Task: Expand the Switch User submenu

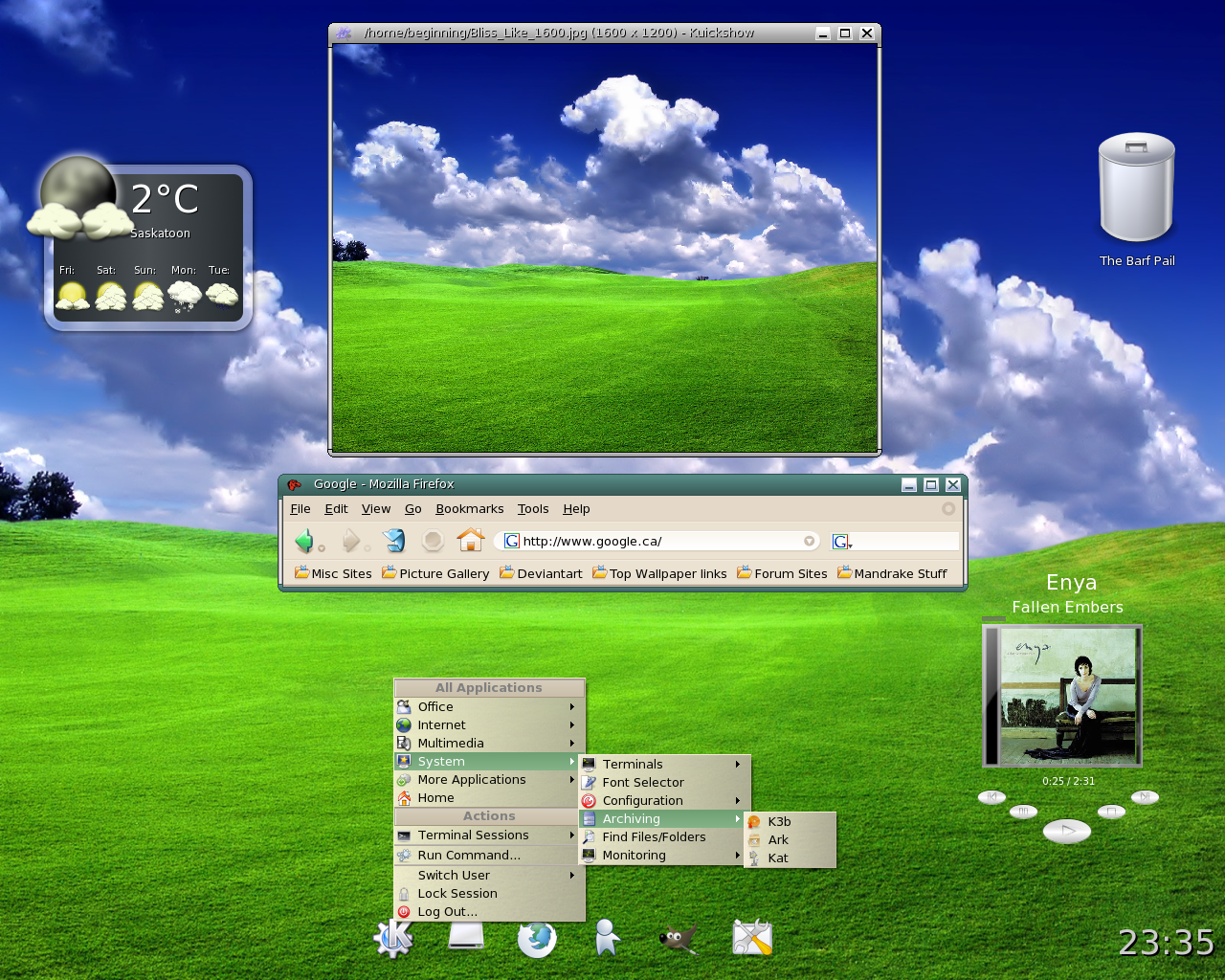Action: [x=489, y=876]
